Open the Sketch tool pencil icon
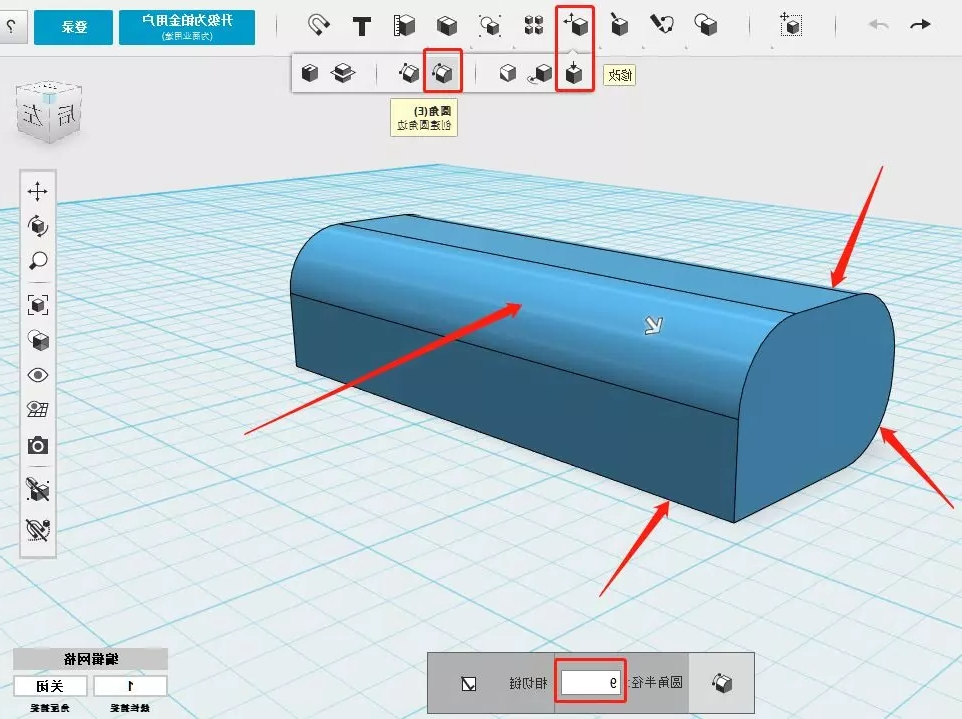 [x=662, y=25]
